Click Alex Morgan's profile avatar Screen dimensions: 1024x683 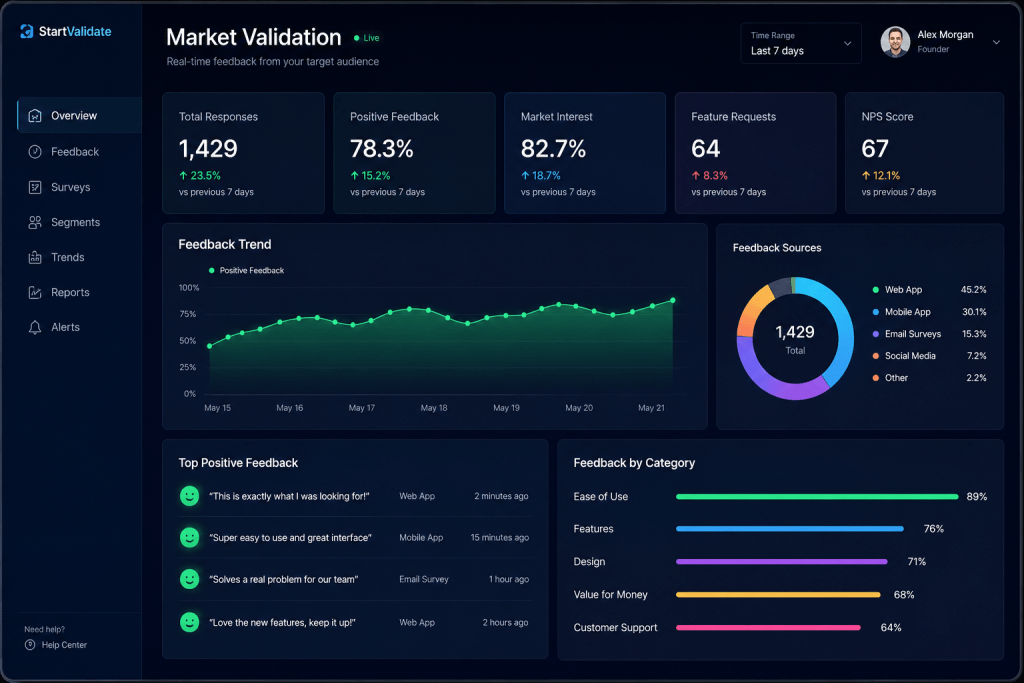coord(895,42)
